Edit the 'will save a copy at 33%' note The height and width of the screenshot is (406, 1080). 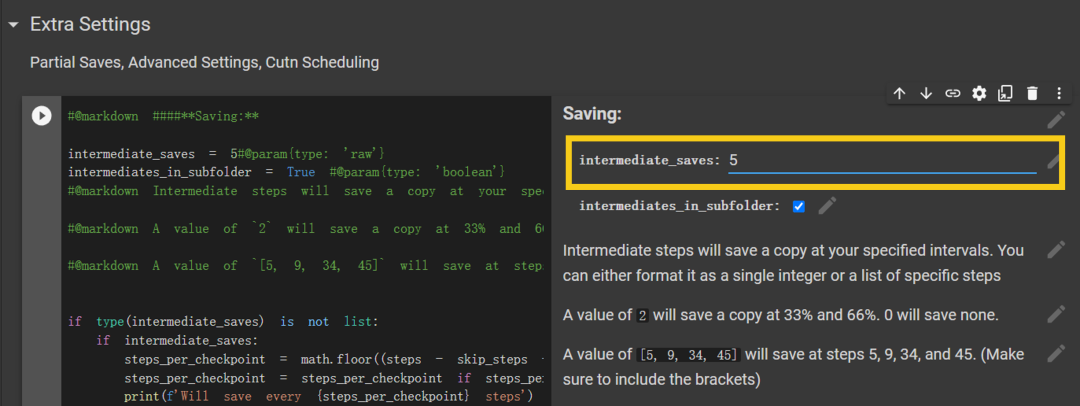[1056, 314]
